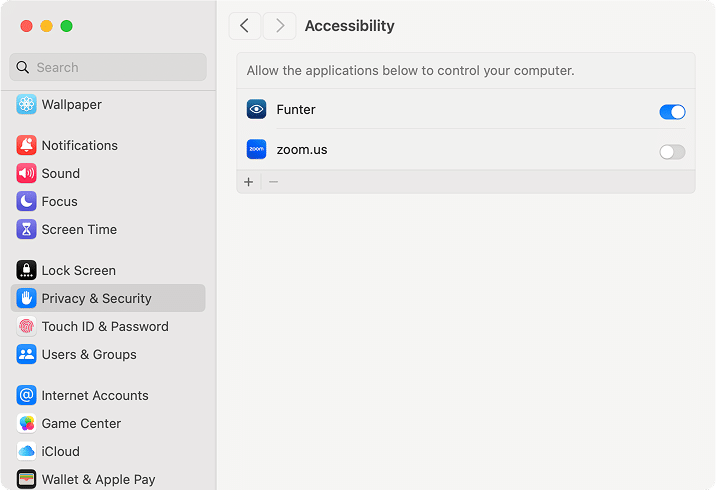Select the zoom.us app name
The height and width of the screenshot is (490, 716).
(x=302, y=150)
